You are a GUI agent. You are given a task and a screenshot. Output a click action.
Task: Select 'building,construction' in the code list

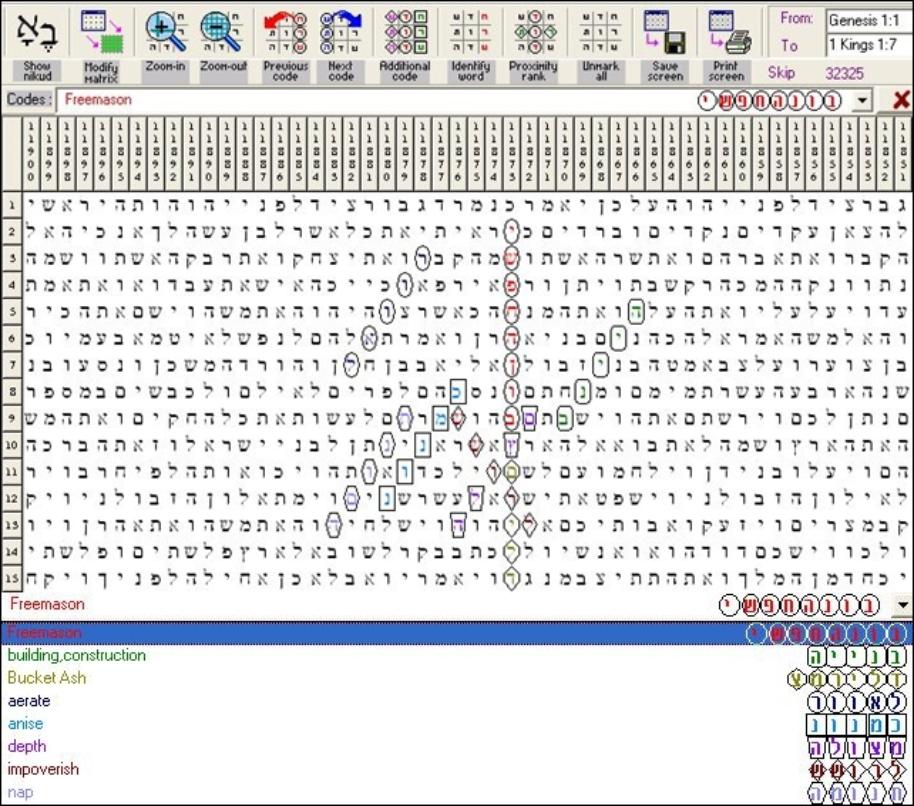pos(77,656)
